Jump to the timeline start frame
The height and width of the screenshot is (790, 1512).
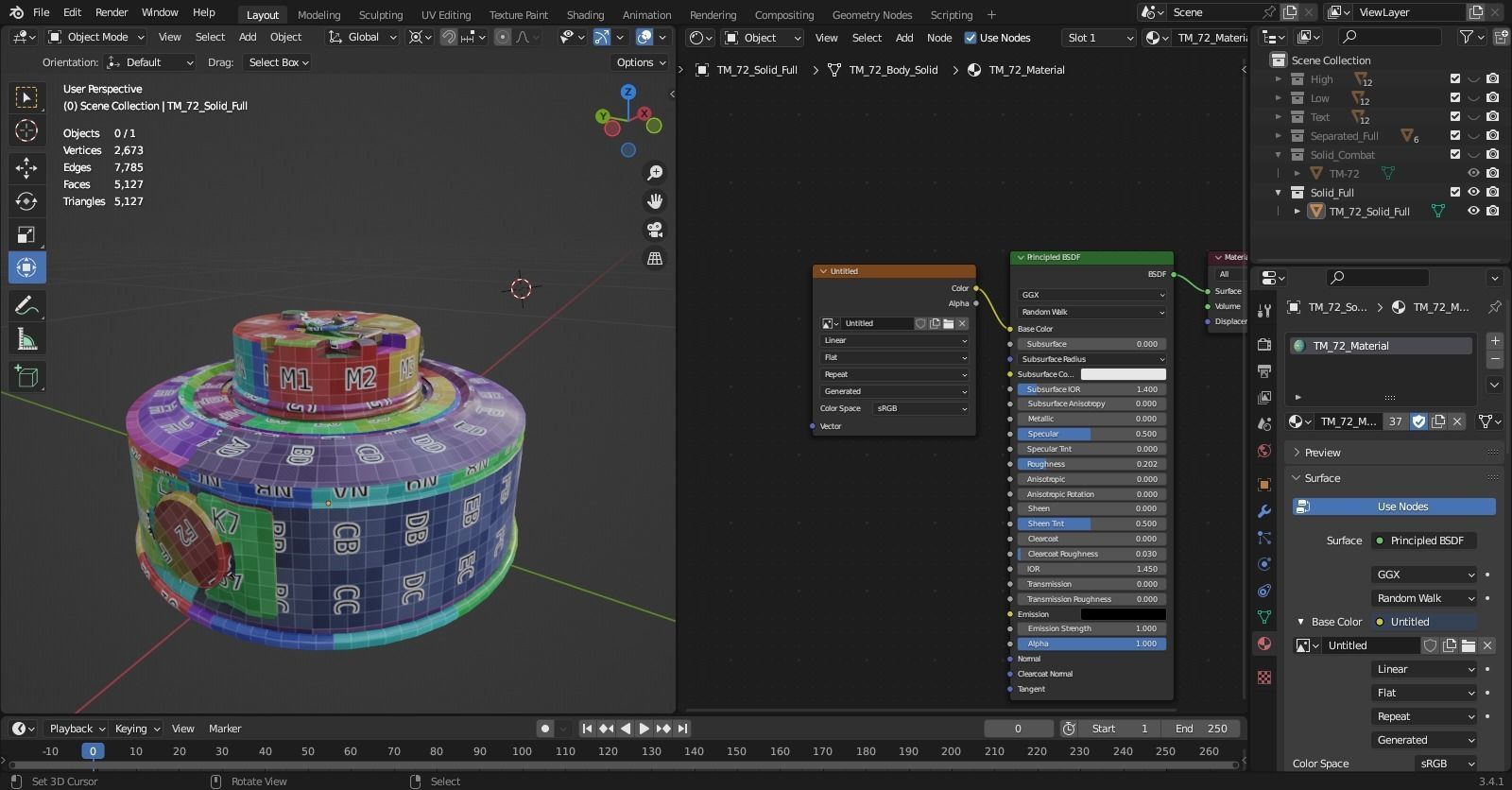[587, 729]
